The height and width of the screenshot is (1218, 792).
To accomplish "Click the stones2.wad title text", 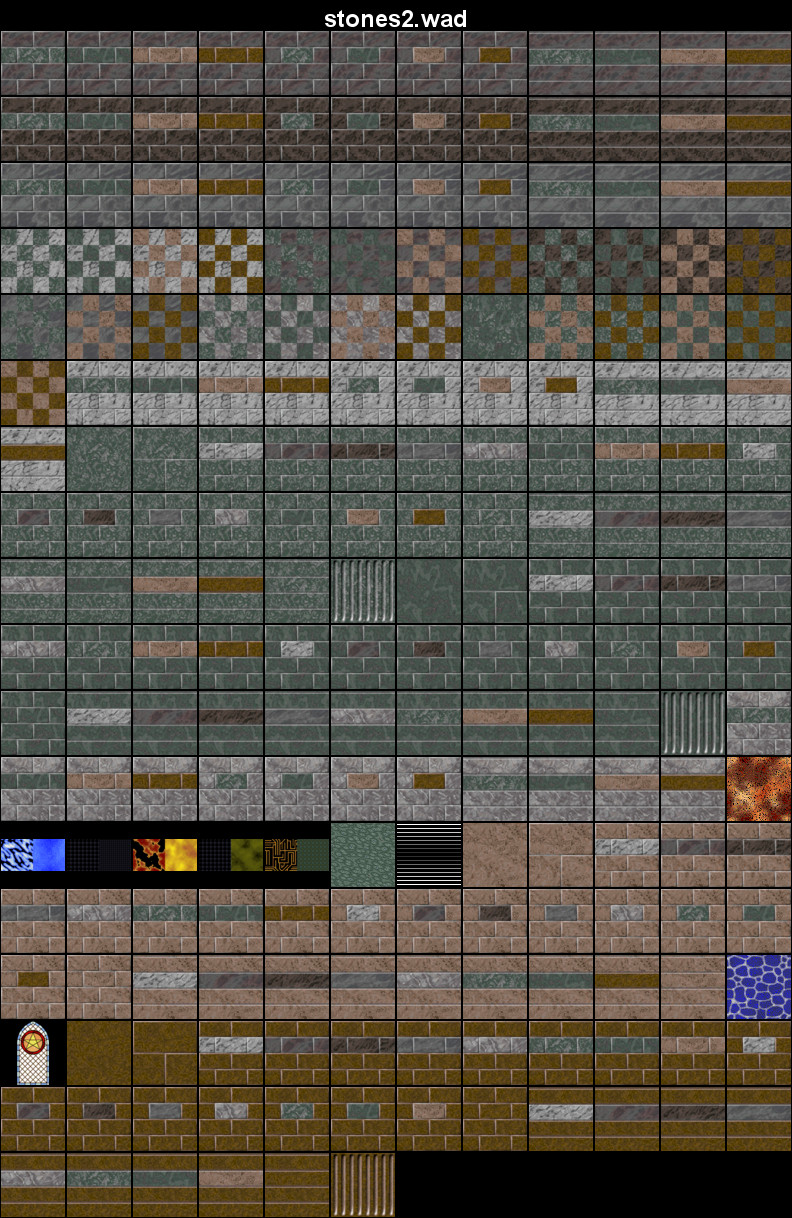I will click(x=396, y=19).
